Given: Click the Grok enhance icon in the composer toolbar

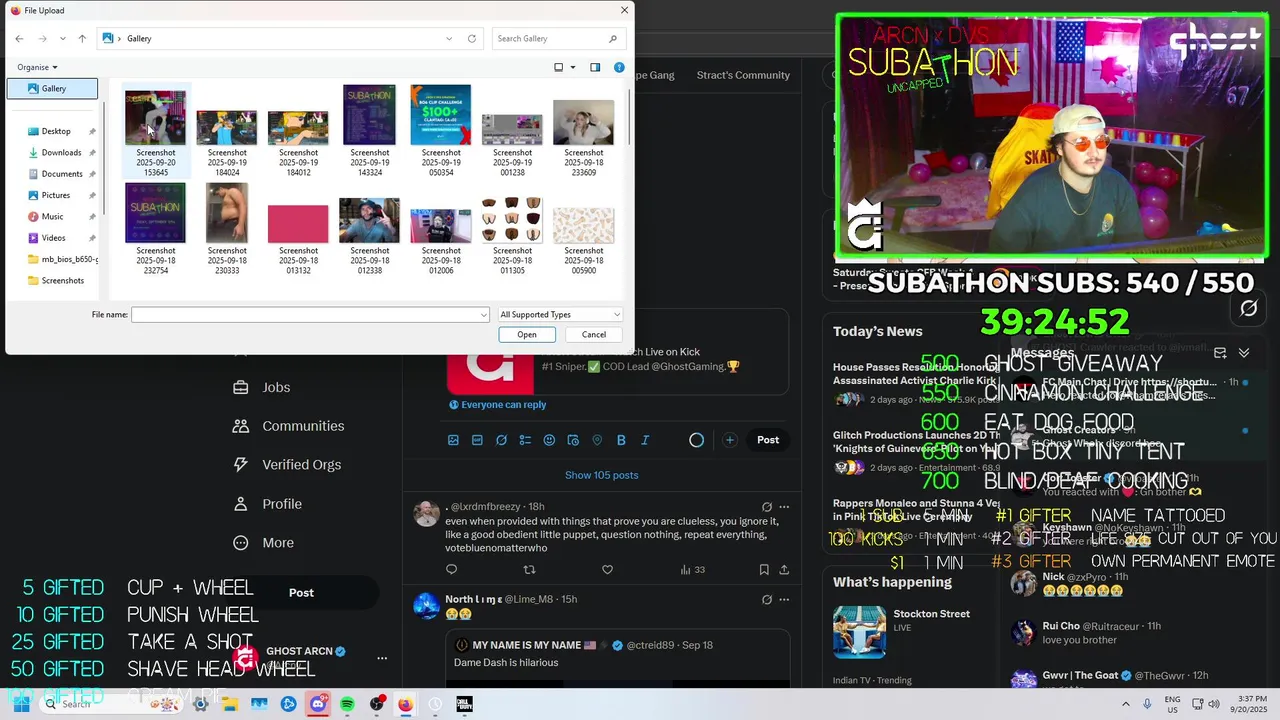Looking at the screenshot, I should (x=501, y=440).
